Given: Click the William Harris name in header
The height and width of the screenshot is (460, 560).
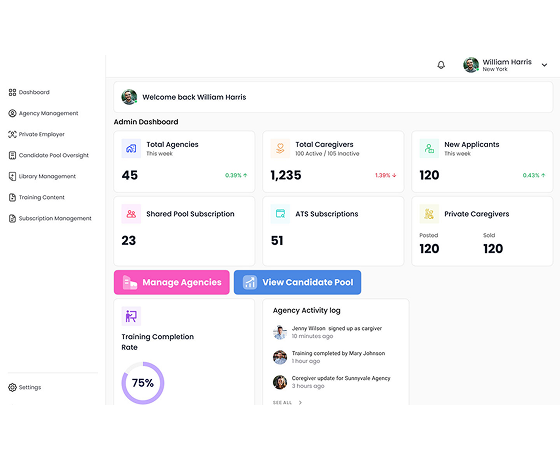Looking at the screenshot, I should (507, 62).
